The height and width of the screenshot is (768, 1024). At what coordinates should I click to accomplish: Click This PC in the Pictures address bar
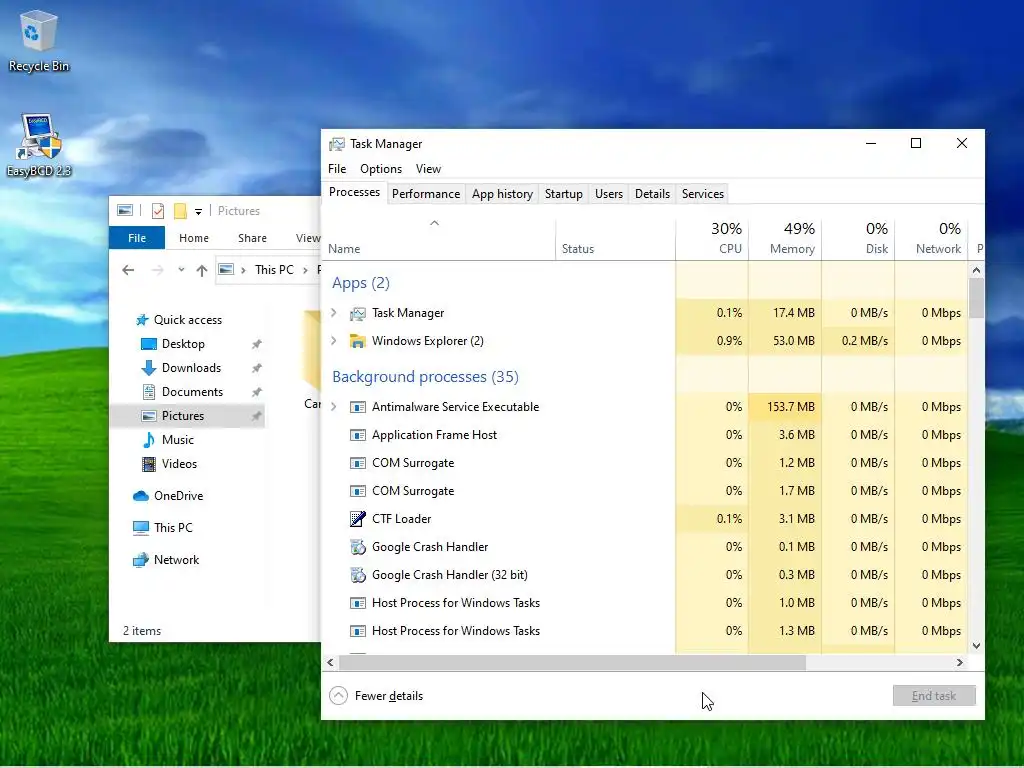click(274, 270)
